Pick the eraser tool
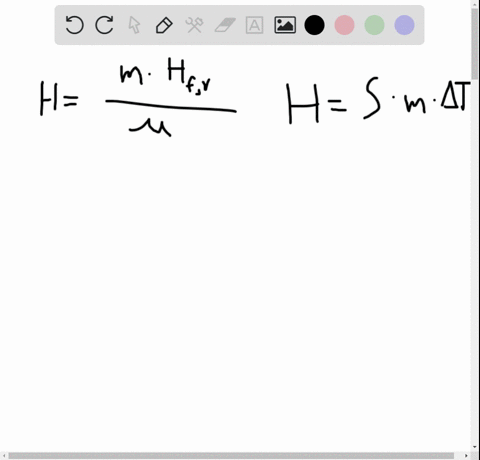 [x=225, y=25]
